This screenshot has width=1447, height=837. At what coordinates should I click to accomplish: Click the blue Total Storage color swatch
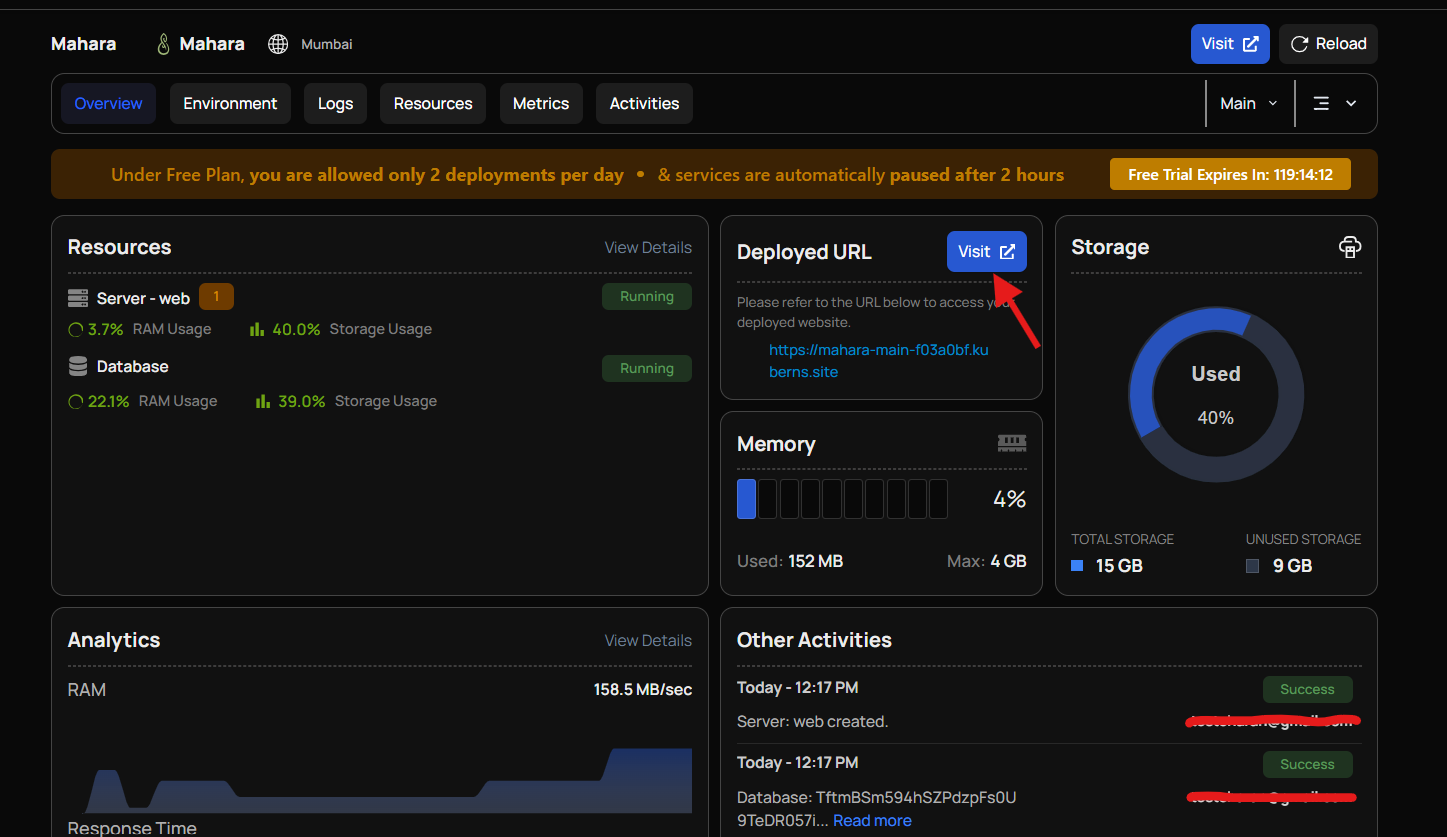1077,566
